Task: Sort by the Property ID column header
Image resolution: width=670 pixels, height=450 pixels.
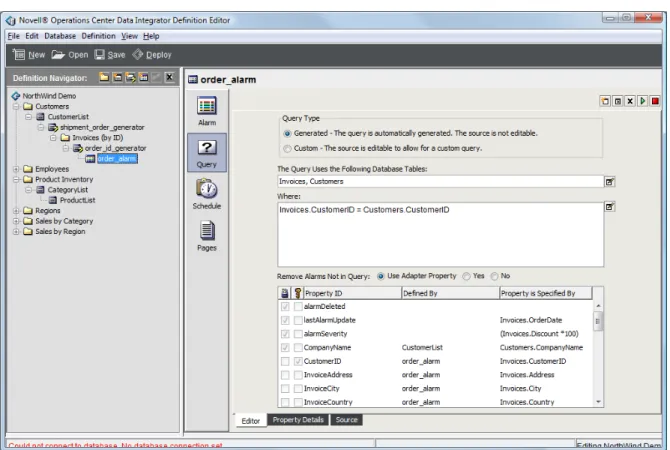Action: [x=353, y=293]
